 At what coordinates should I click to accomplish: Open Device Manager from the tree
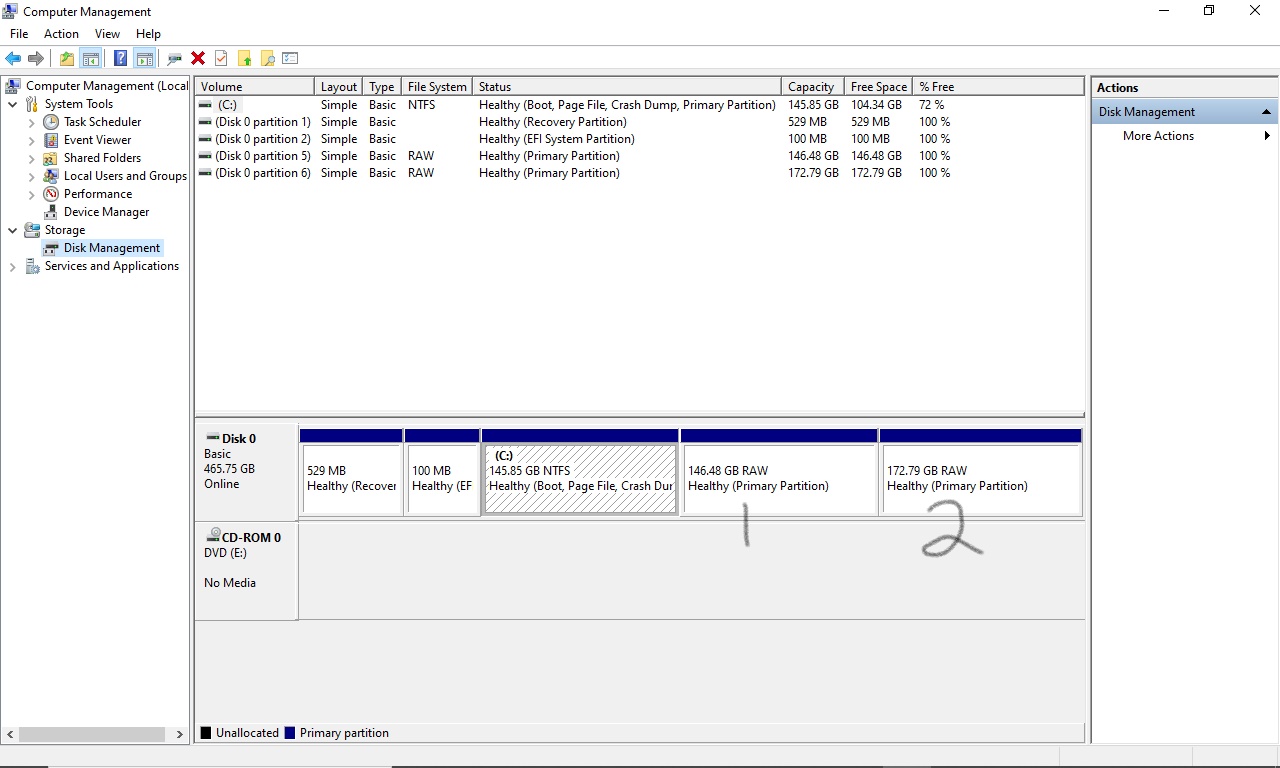point(106,212)
